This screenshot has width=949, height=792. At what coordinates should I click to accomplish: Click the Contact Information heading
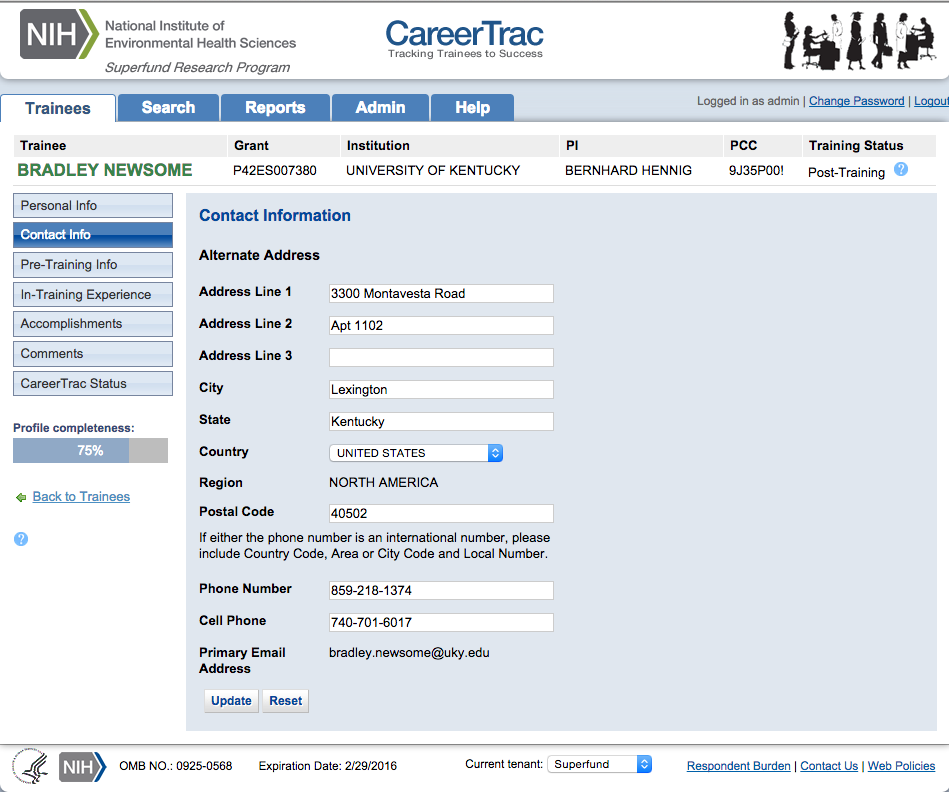coord(275,215)
